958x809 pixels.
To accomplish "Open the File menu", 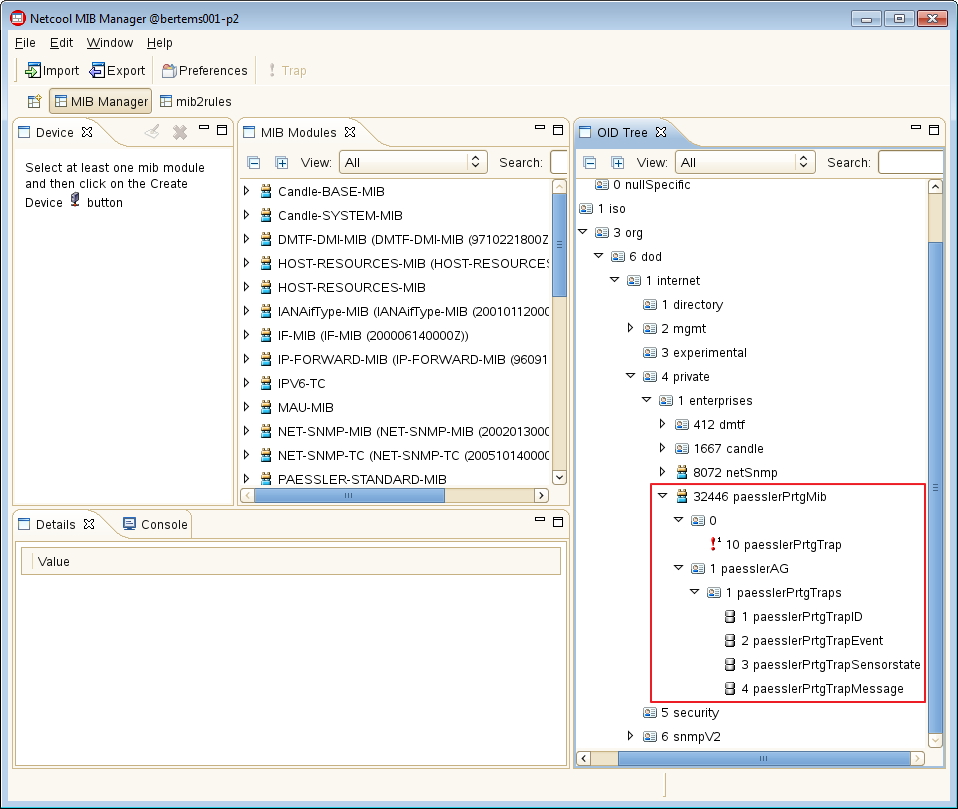I will (x=25, y=43).
